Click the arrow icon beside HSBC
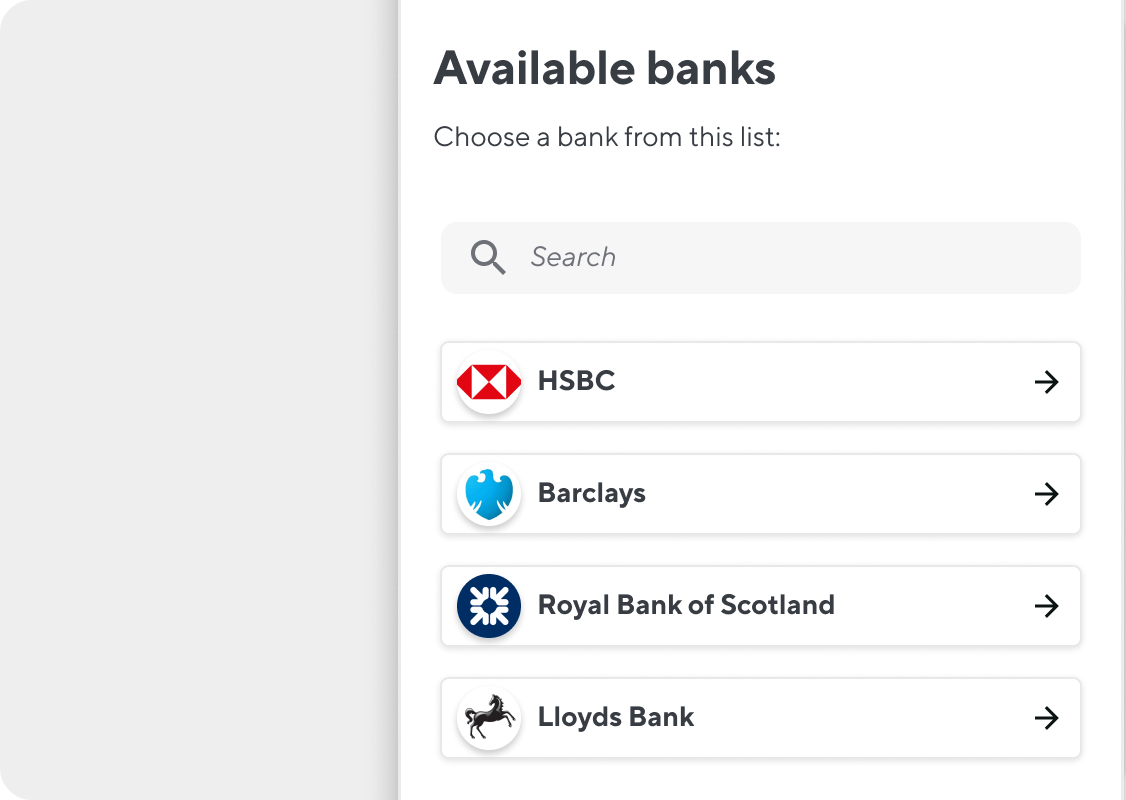Viewport: 1126px width, 800px height. (1046, 382)
